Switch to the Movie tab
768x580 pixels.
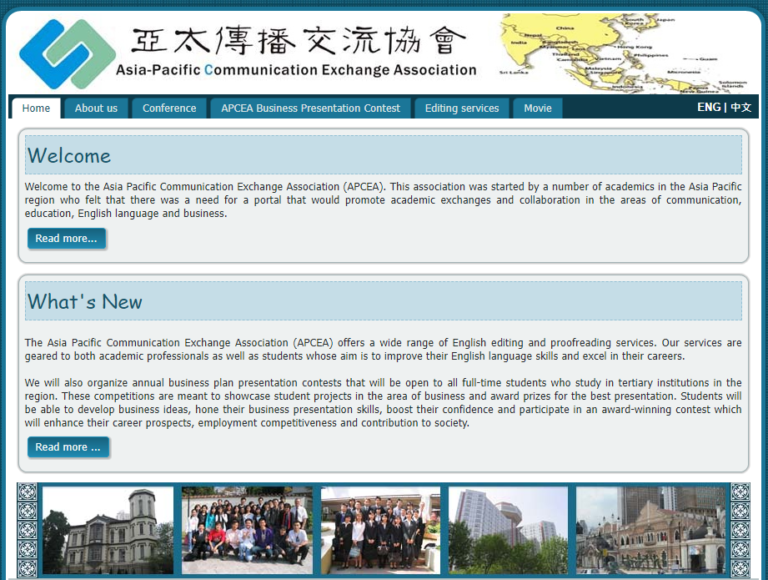537,108
